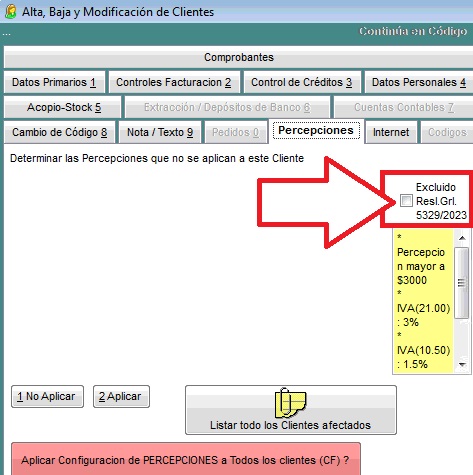
Task: Click scrollbar down arrow in yellow notes
Action: pyautogui.click(x=462, y=364)
